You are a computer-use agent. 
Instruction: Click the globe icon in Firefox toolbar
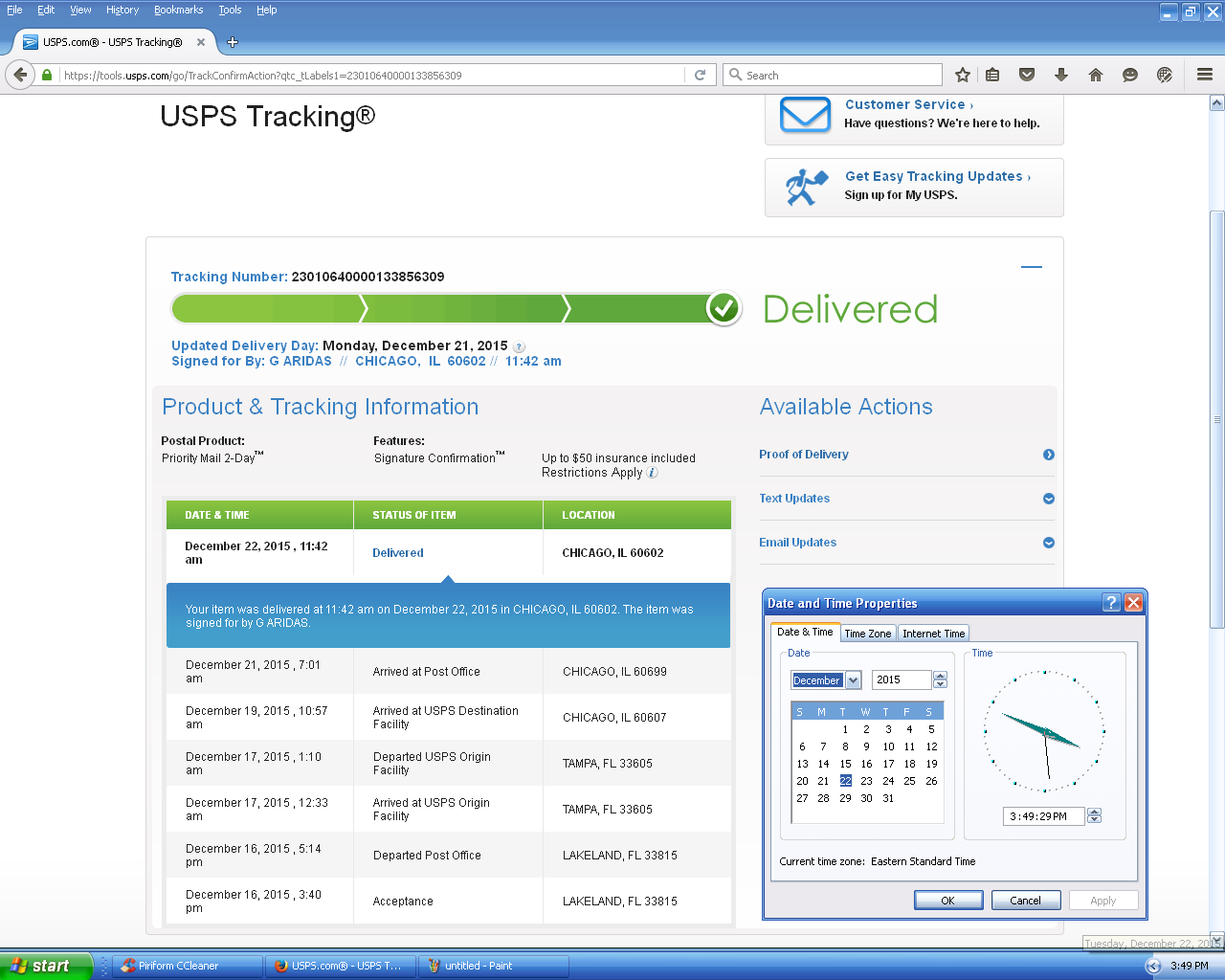(x=1165, y=75)
